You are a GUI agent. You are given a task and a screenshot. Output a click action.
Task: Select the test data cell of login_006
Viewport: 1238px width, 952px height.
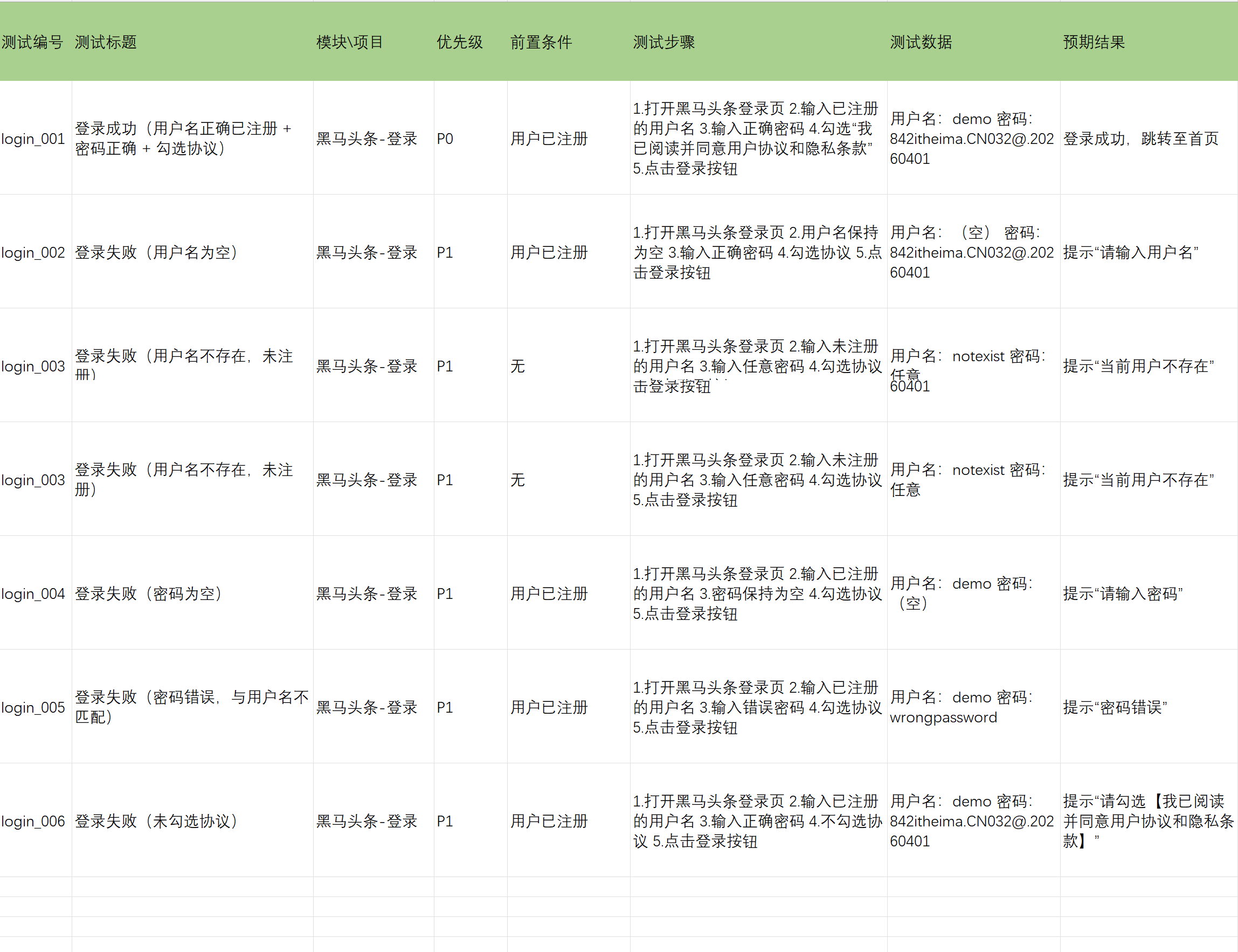[974, 820]
